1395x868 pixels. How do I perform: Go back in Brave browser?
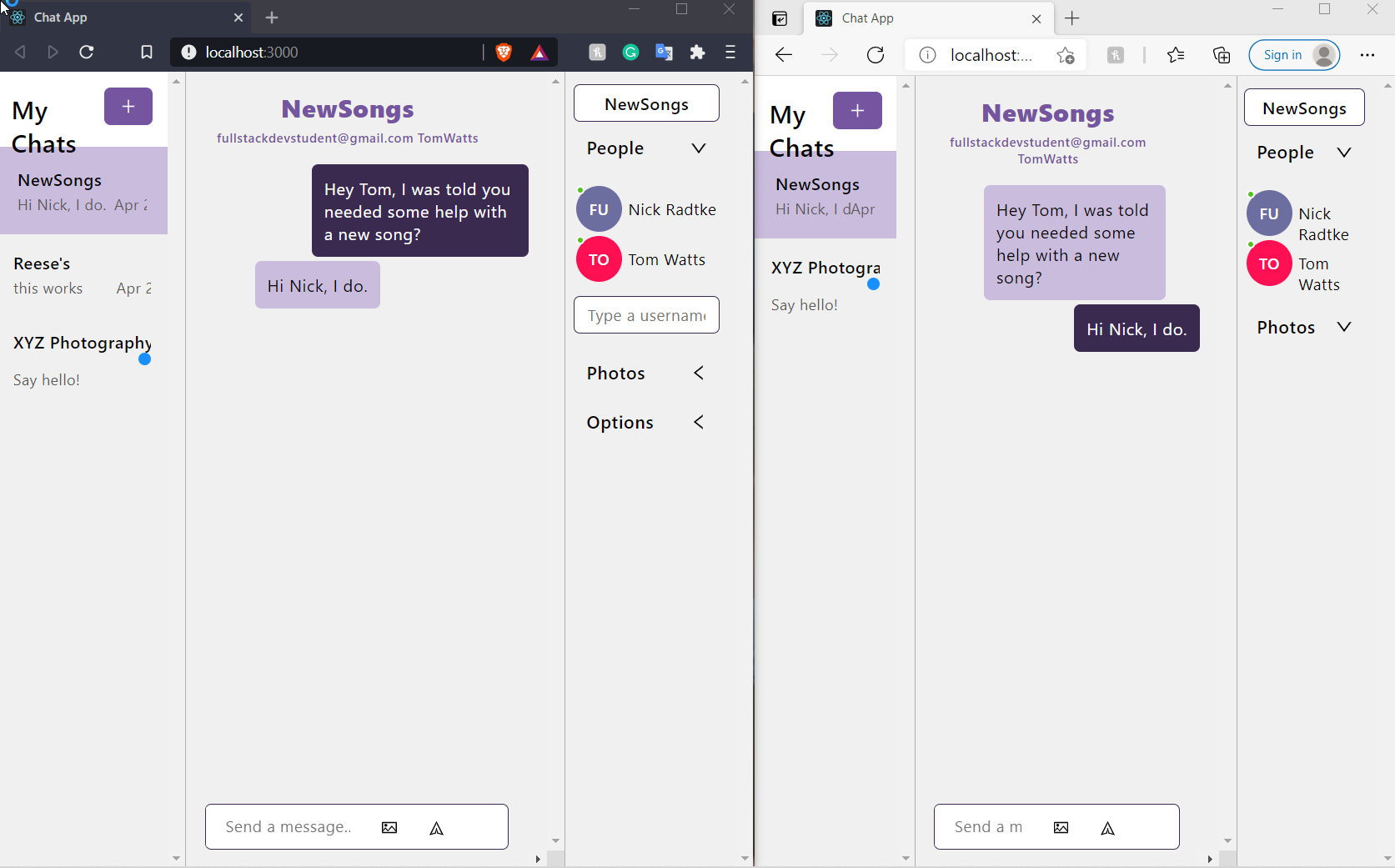point(20,53)
